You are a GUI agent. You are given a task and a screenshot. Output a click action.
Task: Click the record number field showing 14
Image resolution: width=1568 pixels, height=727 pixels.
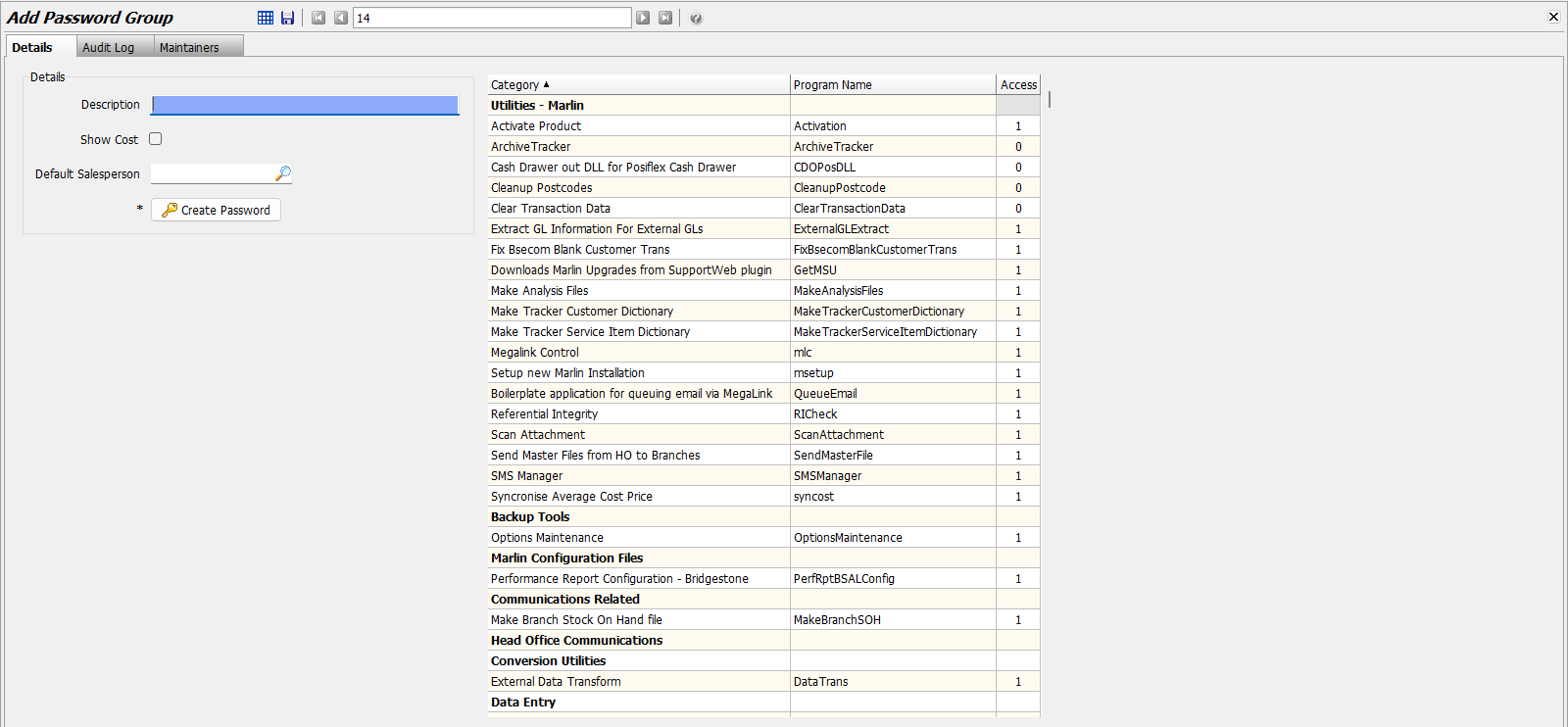(492, 18)
